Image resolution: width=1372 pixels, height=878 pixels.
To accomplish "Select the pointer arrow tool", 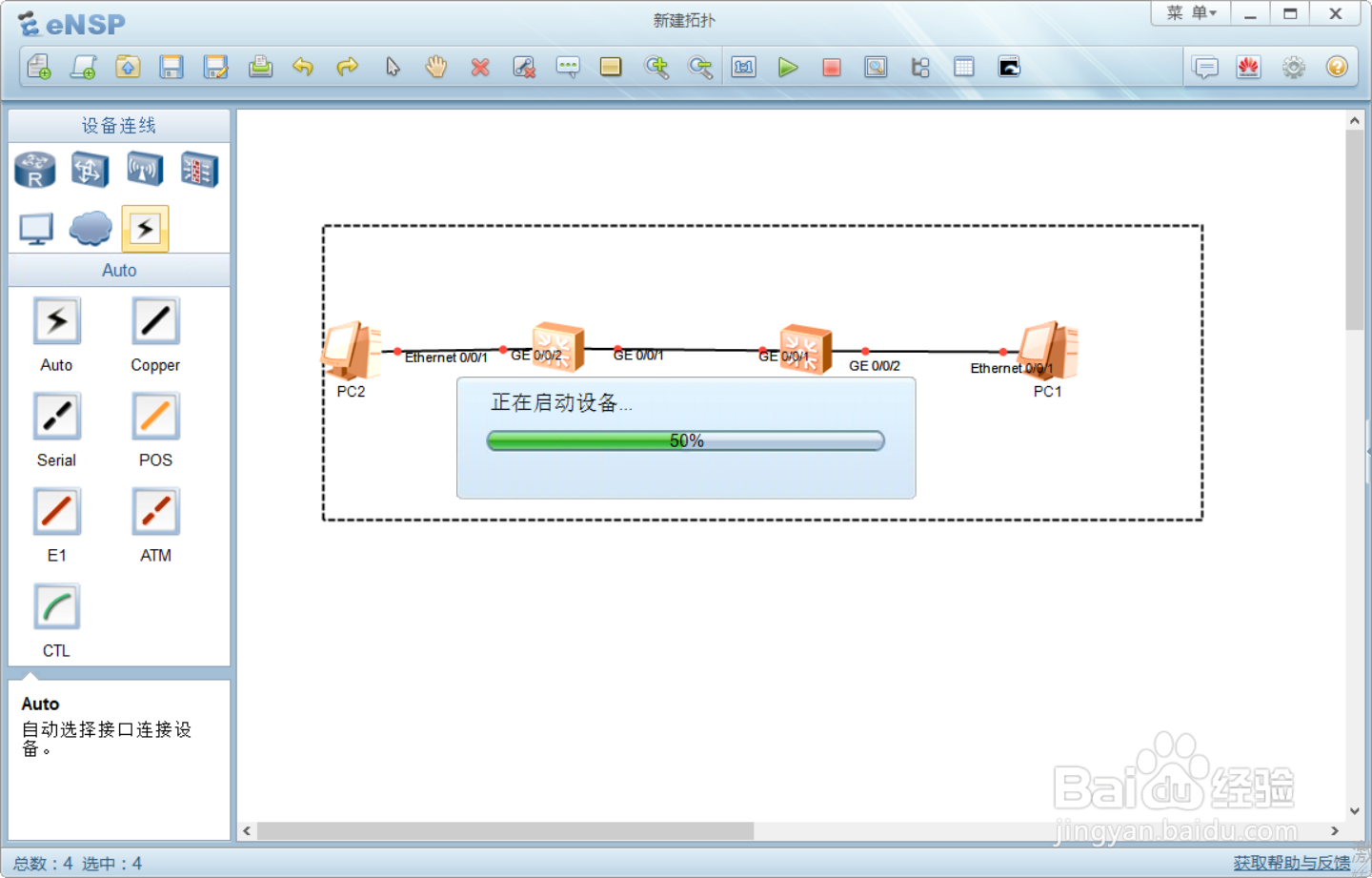I will (x=393, y=67).
